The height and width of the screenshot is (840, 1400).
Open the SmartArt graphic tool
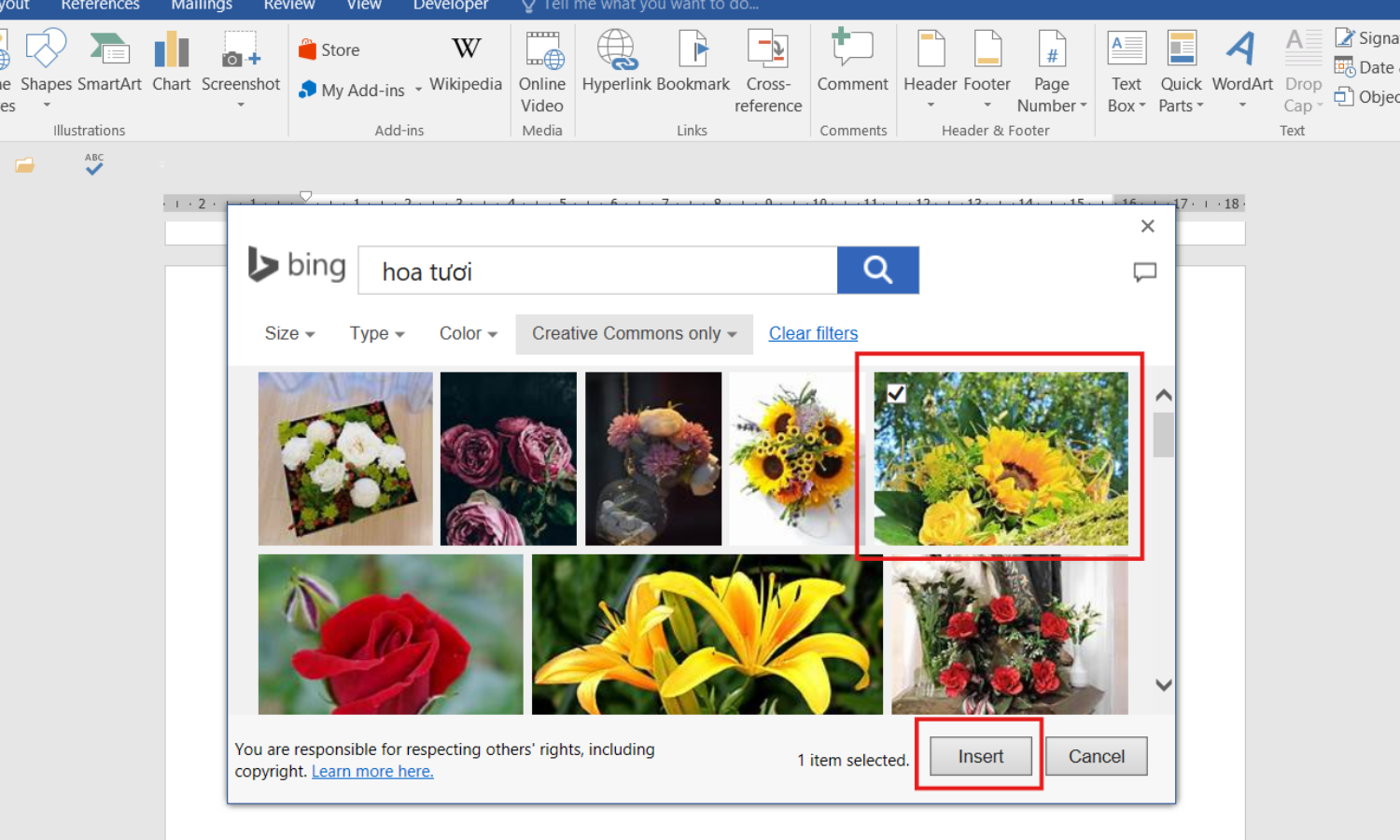[109, 62]
